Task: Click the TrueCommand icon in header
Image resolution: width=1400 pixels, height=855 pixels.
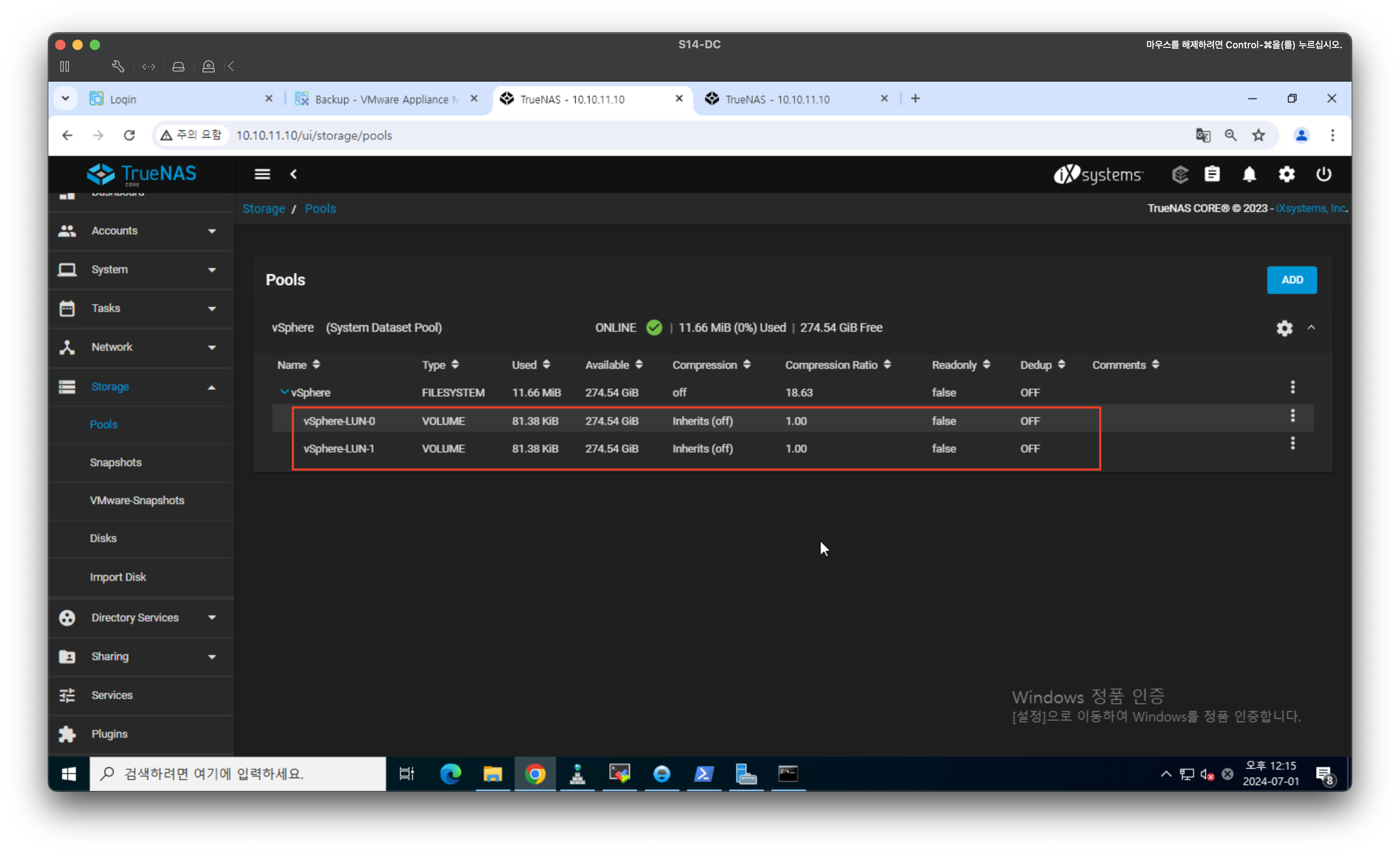Action: (x=1180, y=175)
